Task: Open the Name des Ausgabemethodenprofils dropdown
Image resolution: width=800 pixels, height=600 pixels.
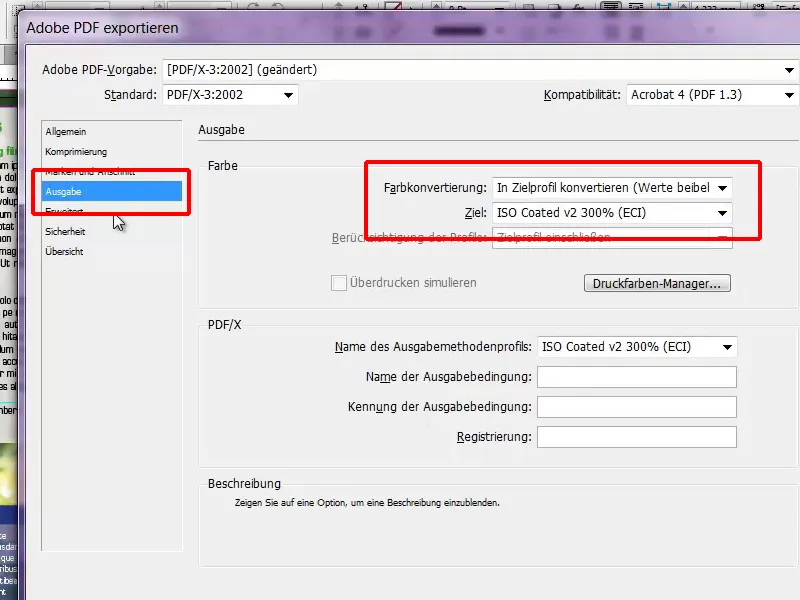Action: 637,347
